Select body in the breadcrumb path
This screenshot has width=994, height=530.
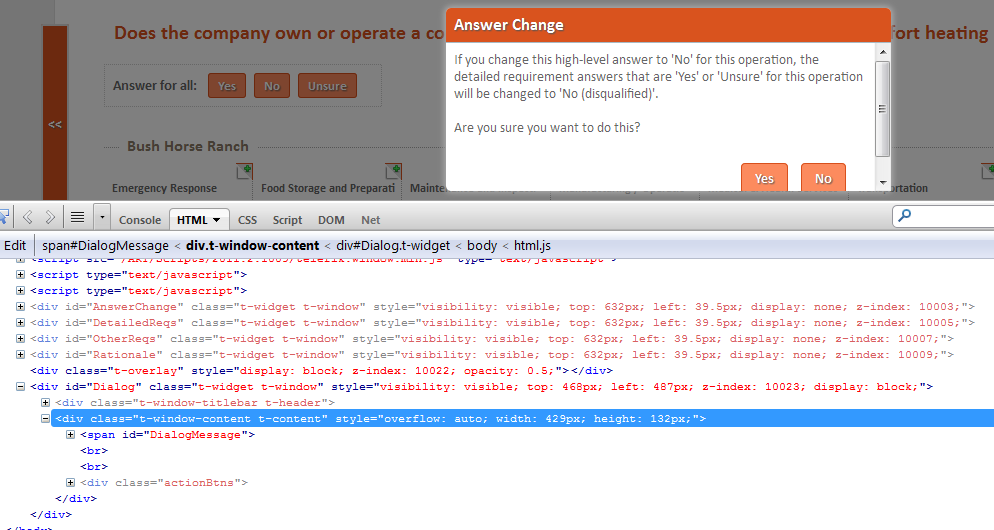482,245
